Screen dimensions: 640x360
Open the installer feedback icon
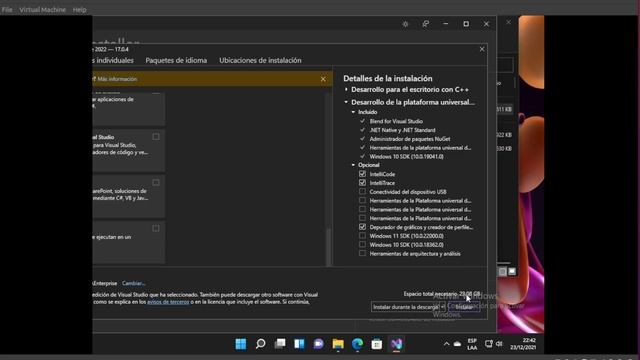point(425,24)
